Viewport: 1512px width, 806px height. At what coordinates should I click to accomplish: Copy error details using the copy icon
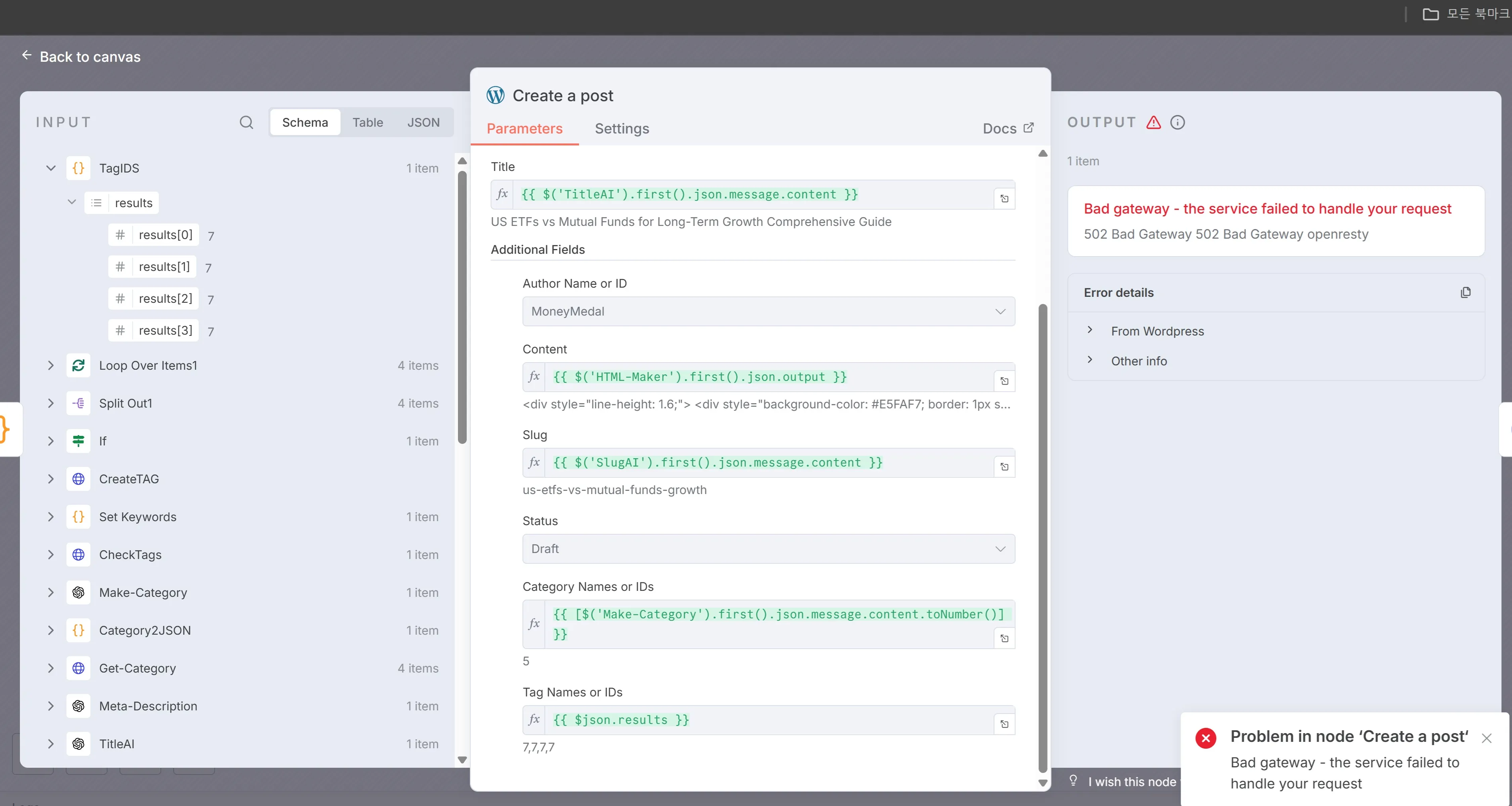1466,292
